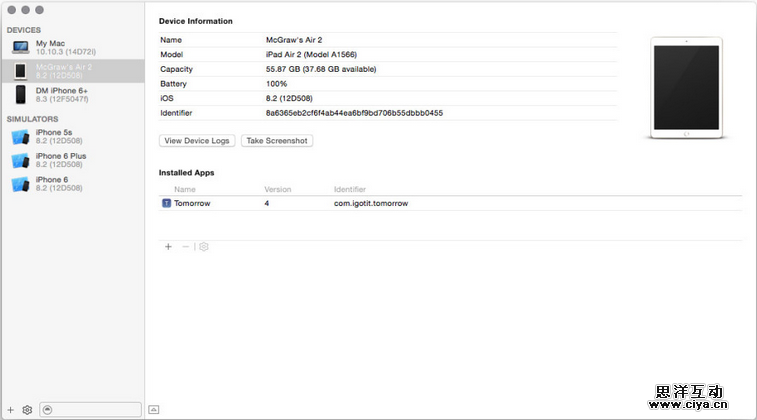Viewport: 757px width, 420px height.
Task: Click the iPhone 5s simulator icon
Action: [20, 136]
